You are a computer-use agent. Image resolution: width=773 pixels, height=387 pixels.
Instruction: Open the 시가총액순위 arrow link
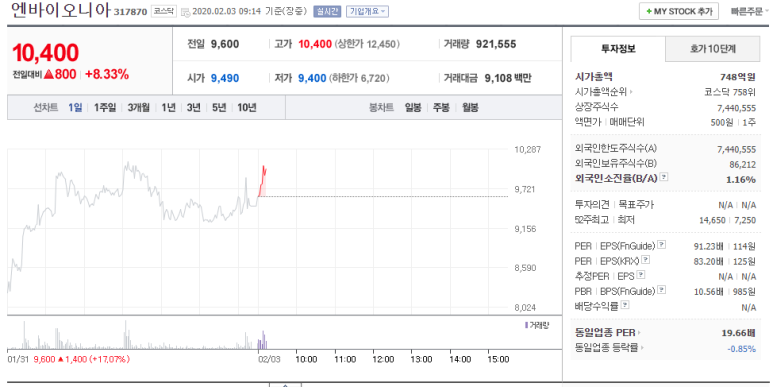(631, 92)
